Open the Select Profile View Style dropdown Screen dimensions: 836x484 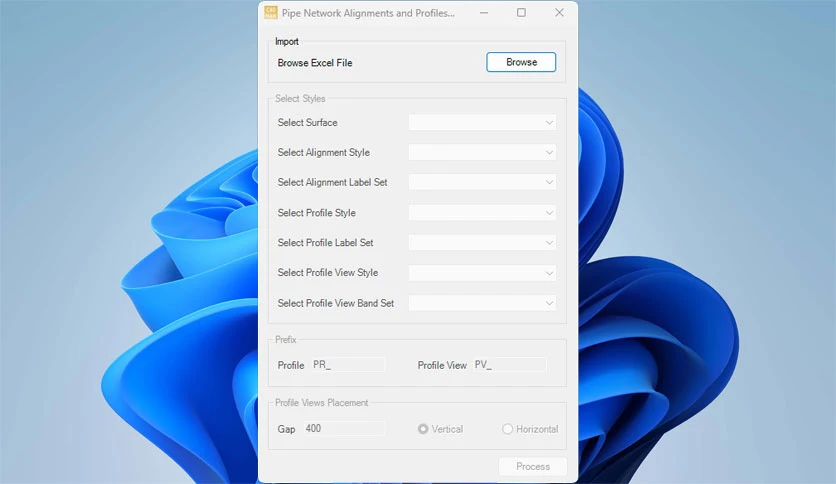point(483,273)
